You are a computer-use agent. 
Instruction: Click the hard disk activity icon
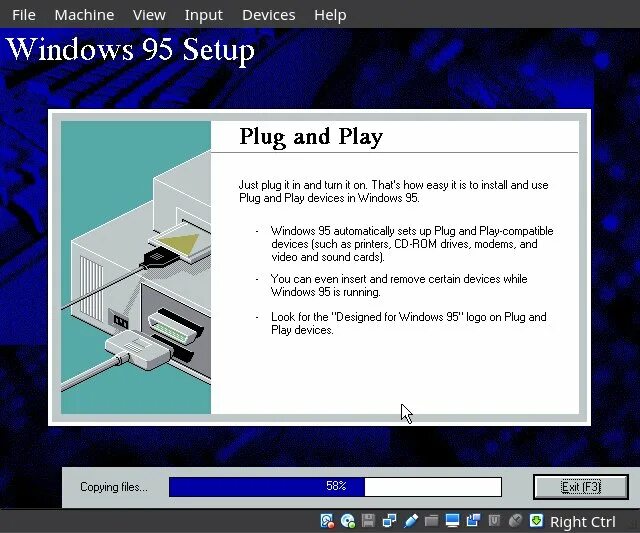(327, 521)
